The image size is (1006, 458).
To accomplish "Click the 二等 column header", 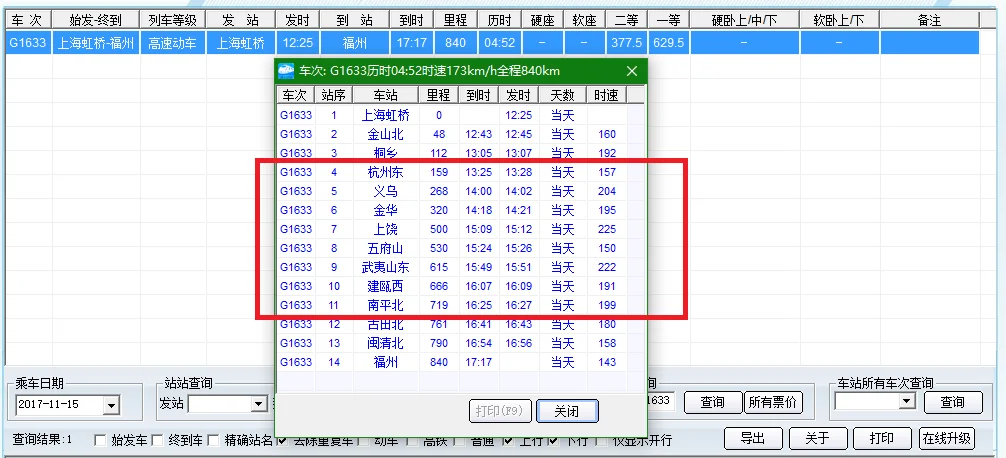I will tap(627, 20).
